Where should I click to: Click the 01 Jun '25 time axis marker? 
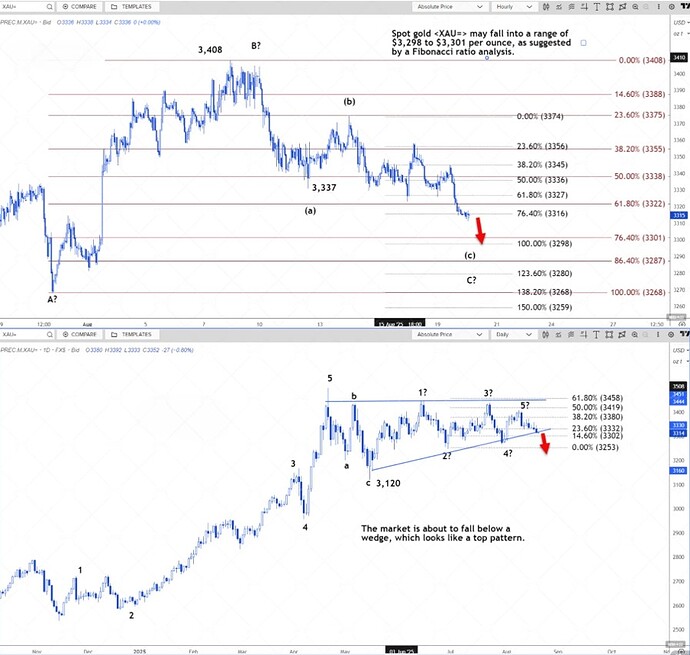(401, 651)
